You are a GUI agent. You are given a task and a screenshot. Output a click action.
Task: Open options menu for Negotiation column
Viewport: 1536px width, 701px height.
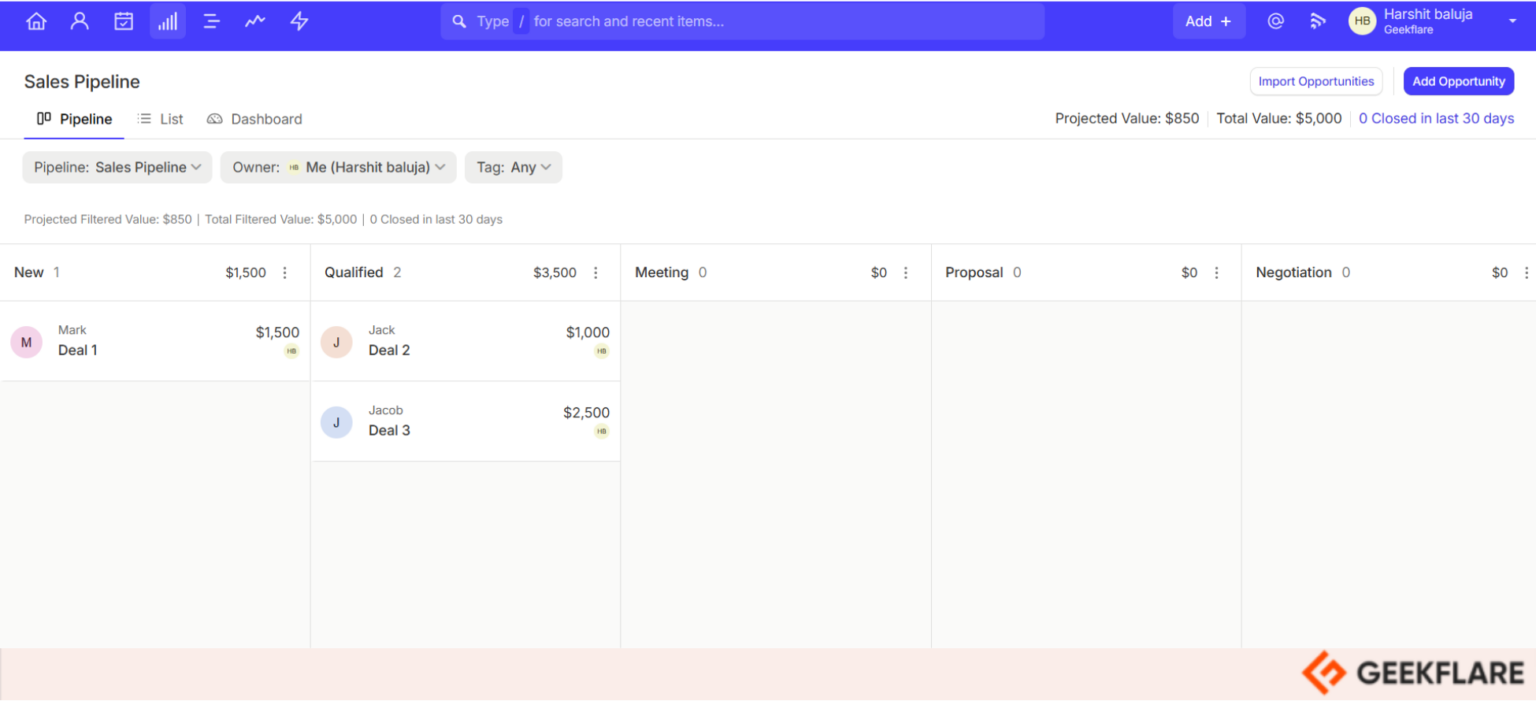click(1526, 273)
